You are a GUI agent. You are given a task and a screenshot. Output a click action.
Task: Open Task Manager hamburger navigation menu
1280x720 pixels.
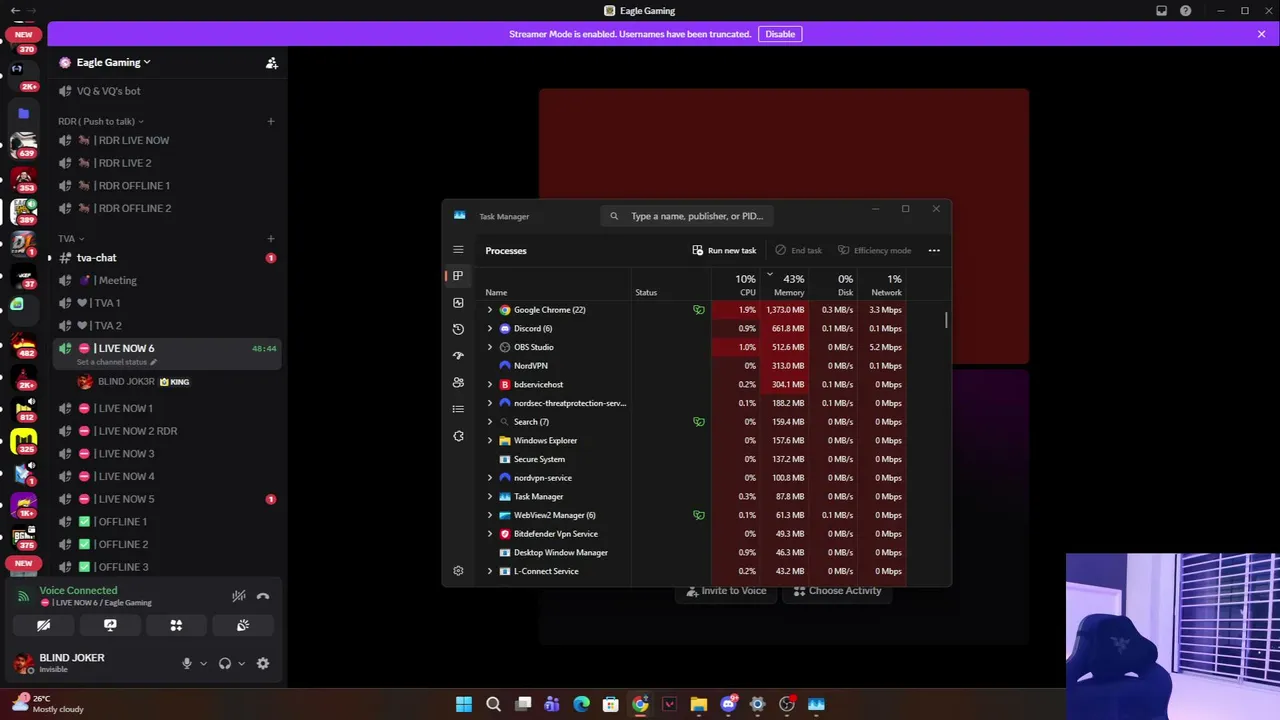[x=458, y=250]
